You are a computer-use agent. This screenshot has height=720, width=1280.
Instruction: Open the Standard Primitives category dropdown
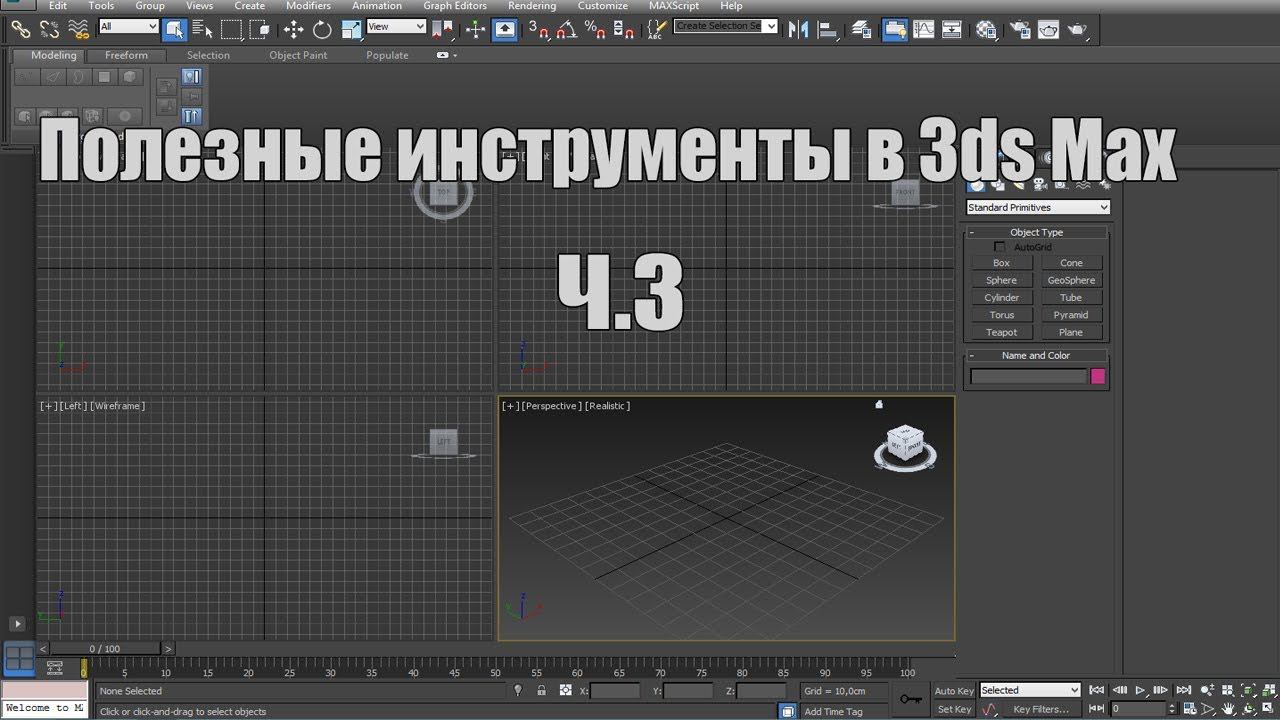point(1038,207)
